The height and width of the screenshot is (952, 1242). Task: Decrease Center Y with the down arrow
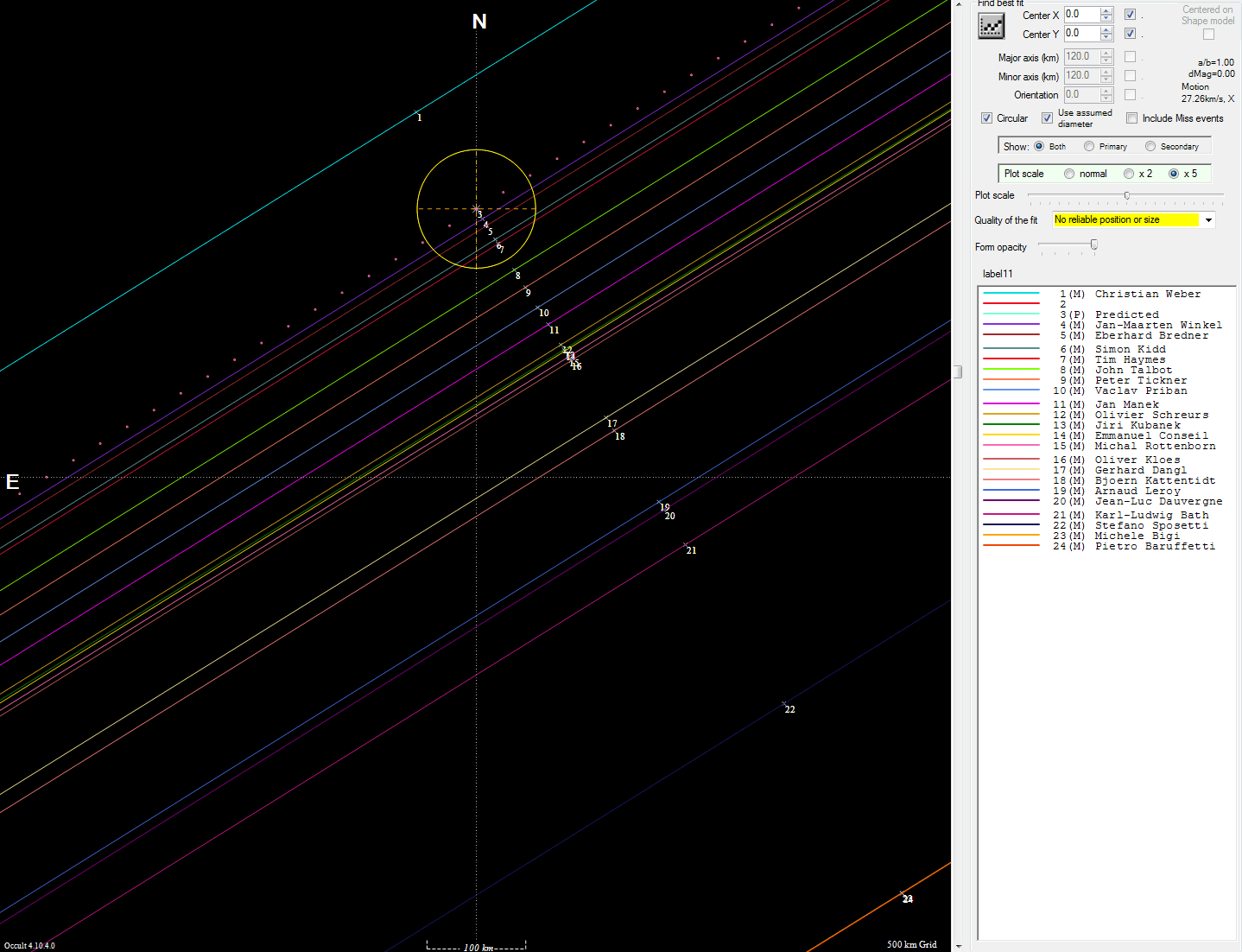coord(1106,37)
